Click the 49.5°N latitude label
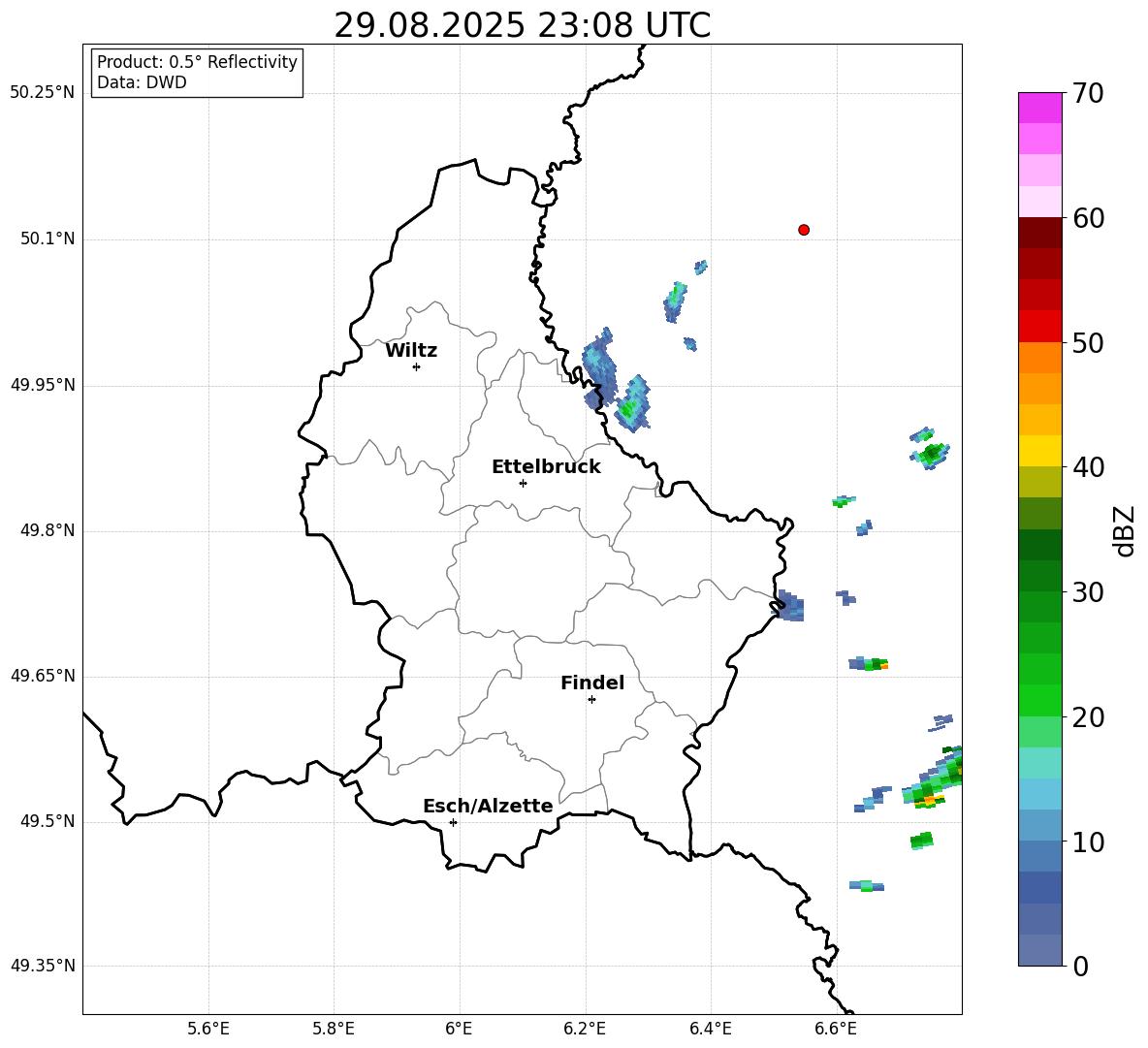 pyautogui.click(x=48, y=822)
